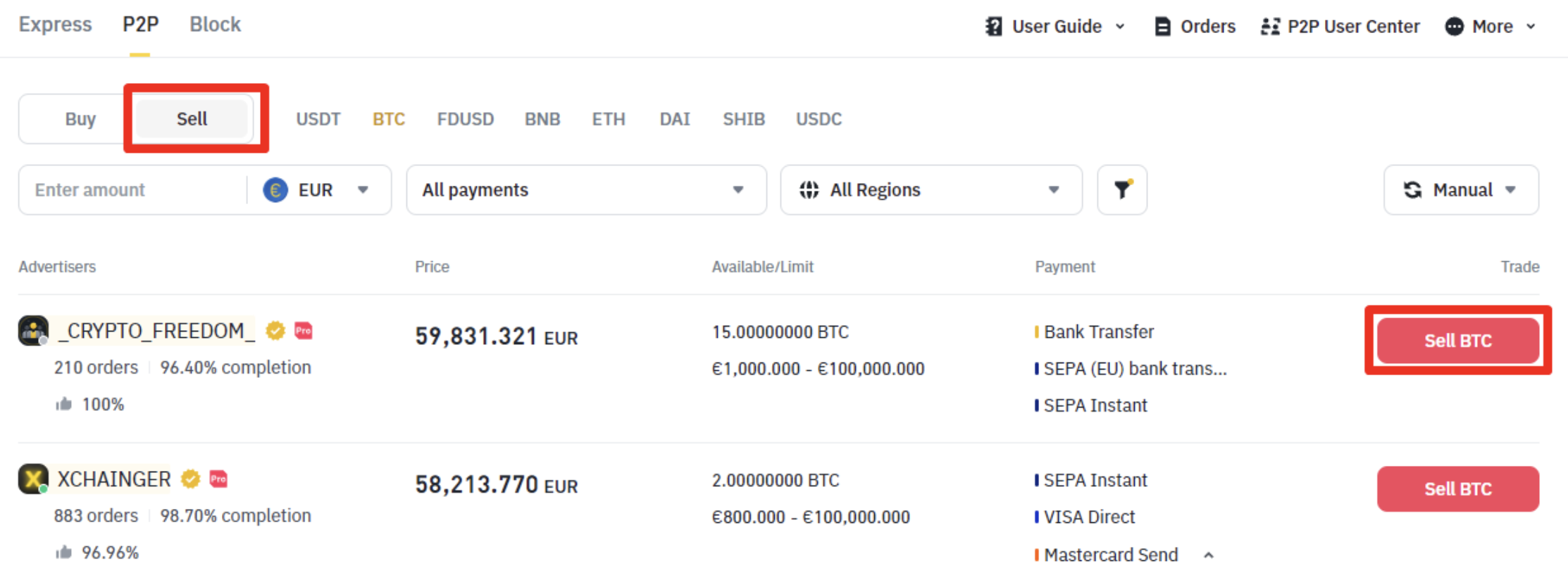The height and width of the screenshot is (587, 1568).
Task: Select the Sell toggle option
Action: point(192,119)
